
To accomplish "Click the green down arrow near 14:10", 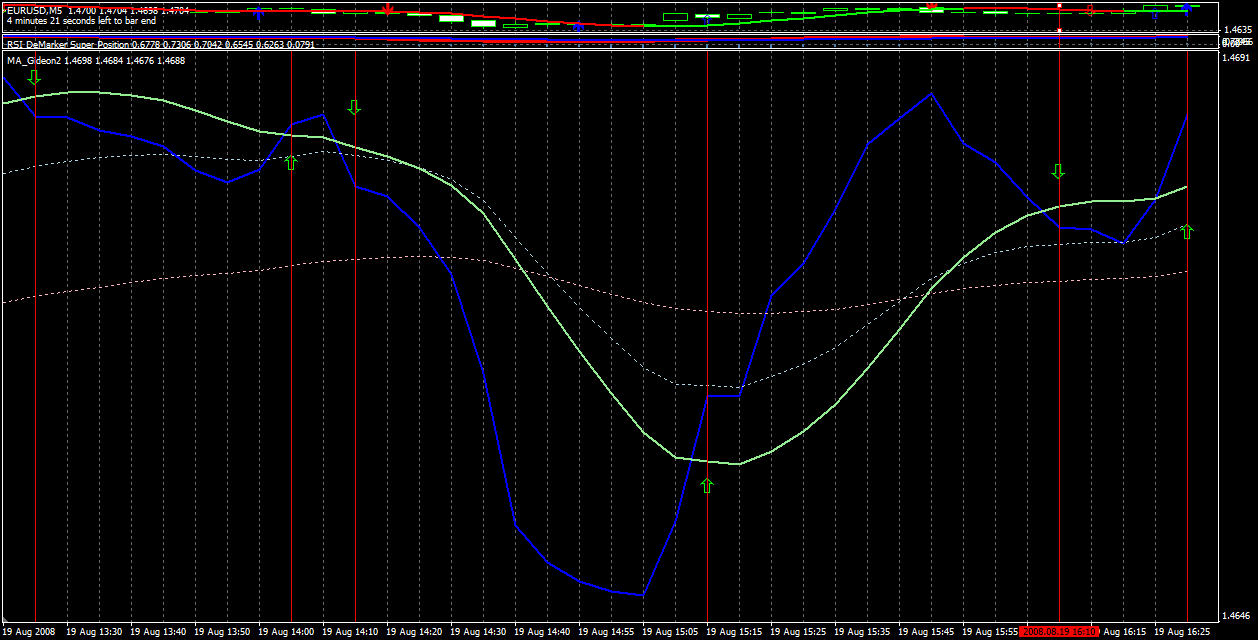I will coord(354,107).
